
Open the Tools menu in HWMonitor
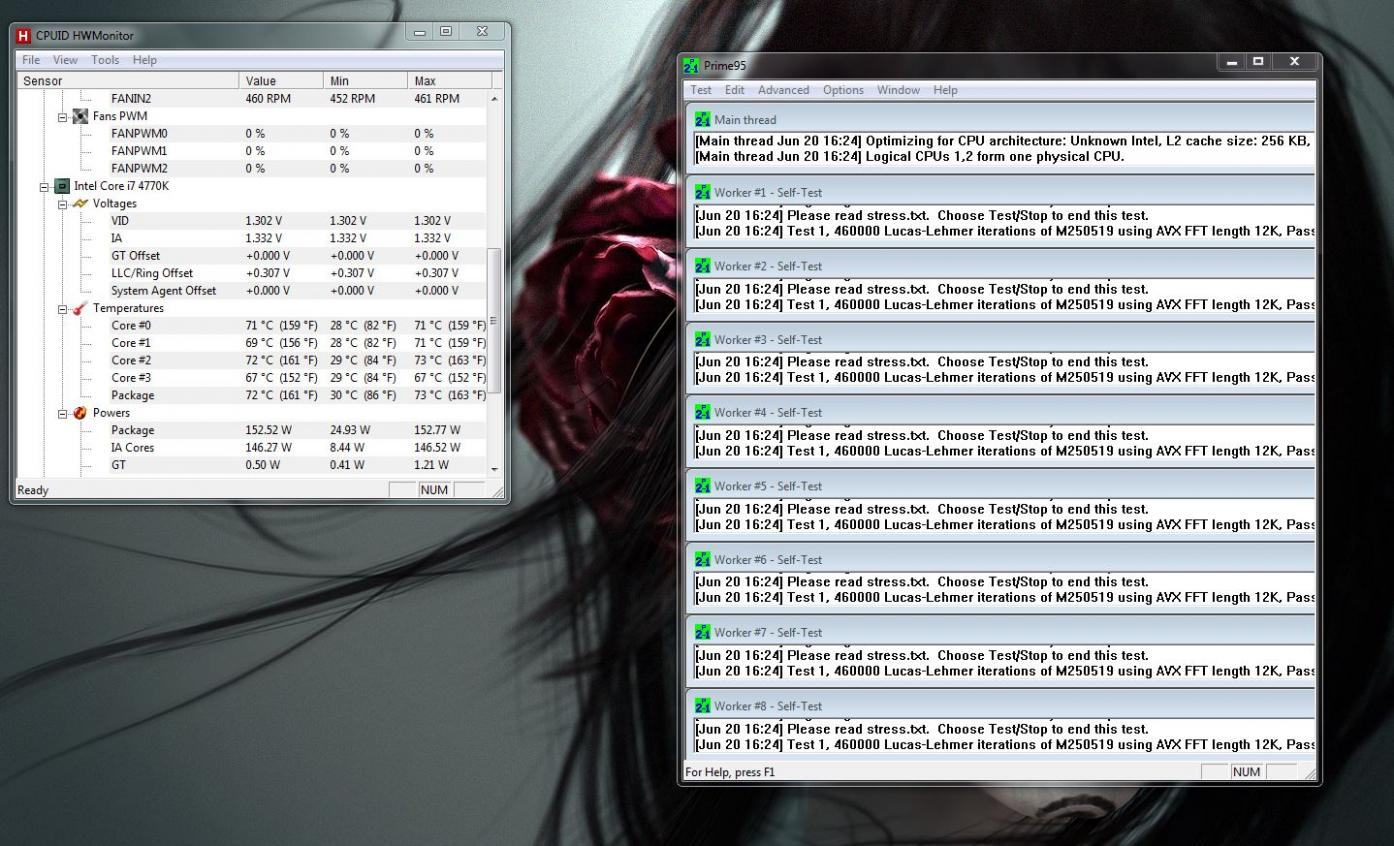(105, 60)
